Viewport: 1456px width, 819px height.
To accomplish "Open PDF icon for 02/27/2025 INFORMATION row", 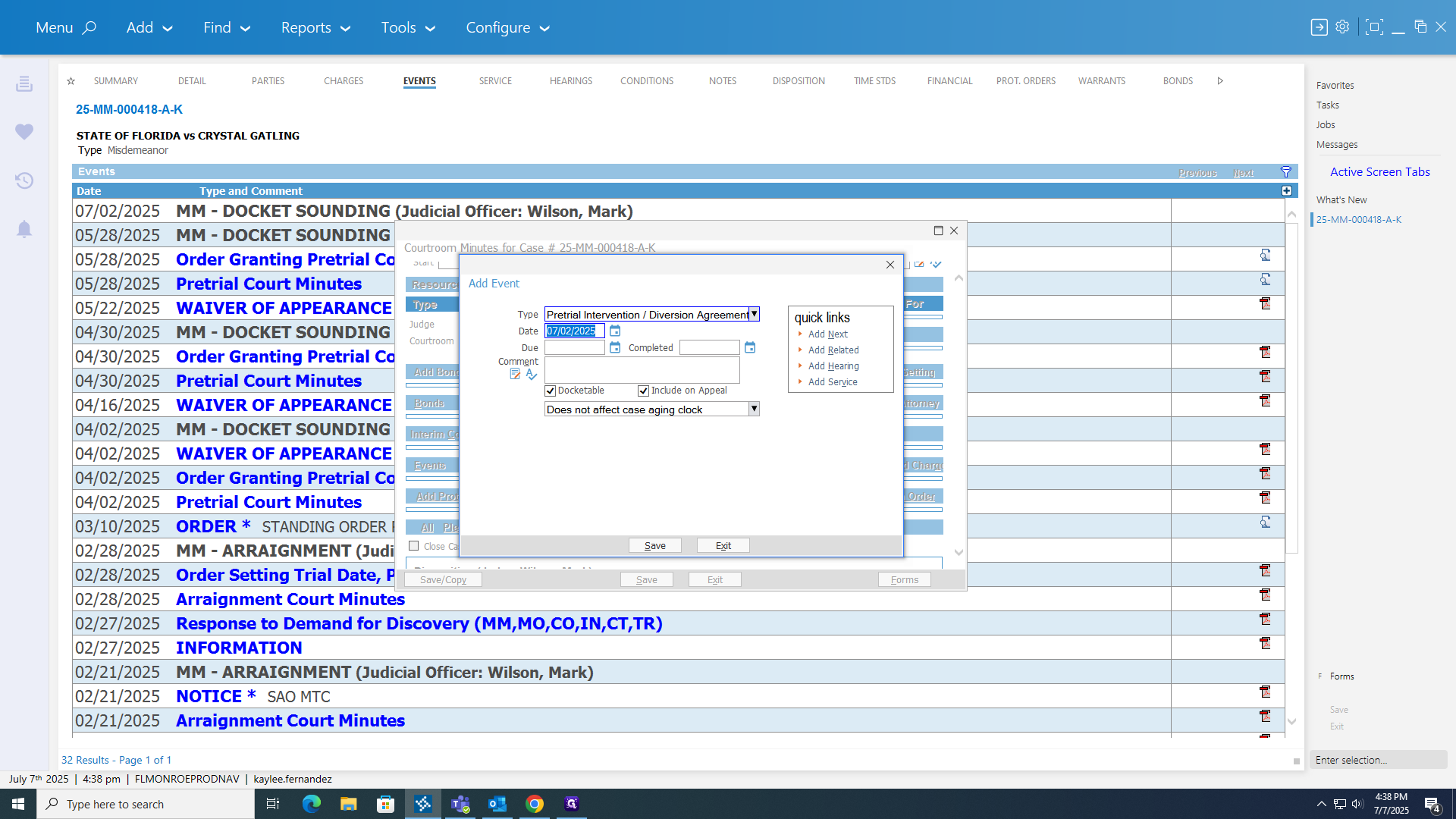I will (1265, 644).
